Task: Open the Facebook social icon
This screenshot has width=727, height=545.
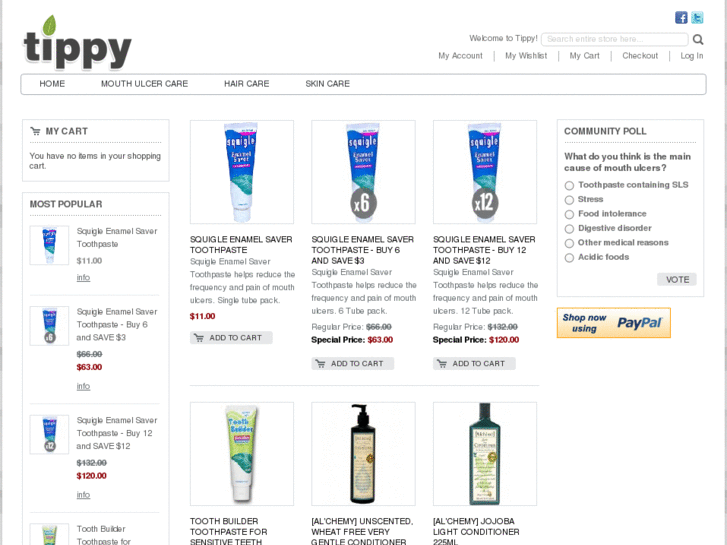Action: (x=681, y=18)
